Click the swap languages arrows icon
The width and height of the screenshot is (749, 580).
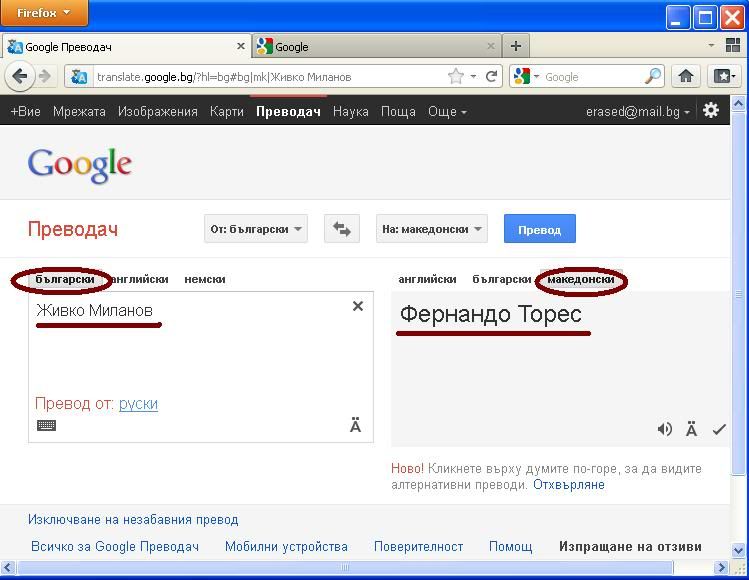tap(342, 229)
